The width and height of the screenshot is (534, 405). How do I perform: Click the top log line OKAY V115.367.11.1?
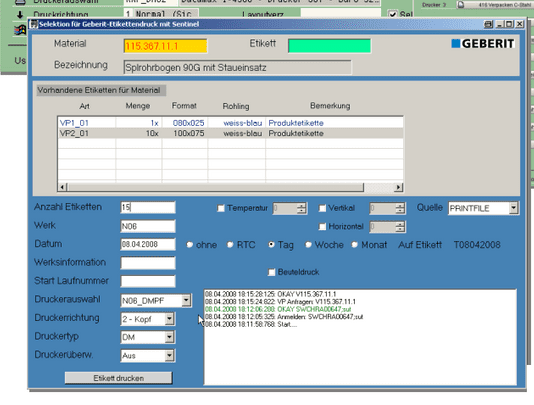[270, 294]
